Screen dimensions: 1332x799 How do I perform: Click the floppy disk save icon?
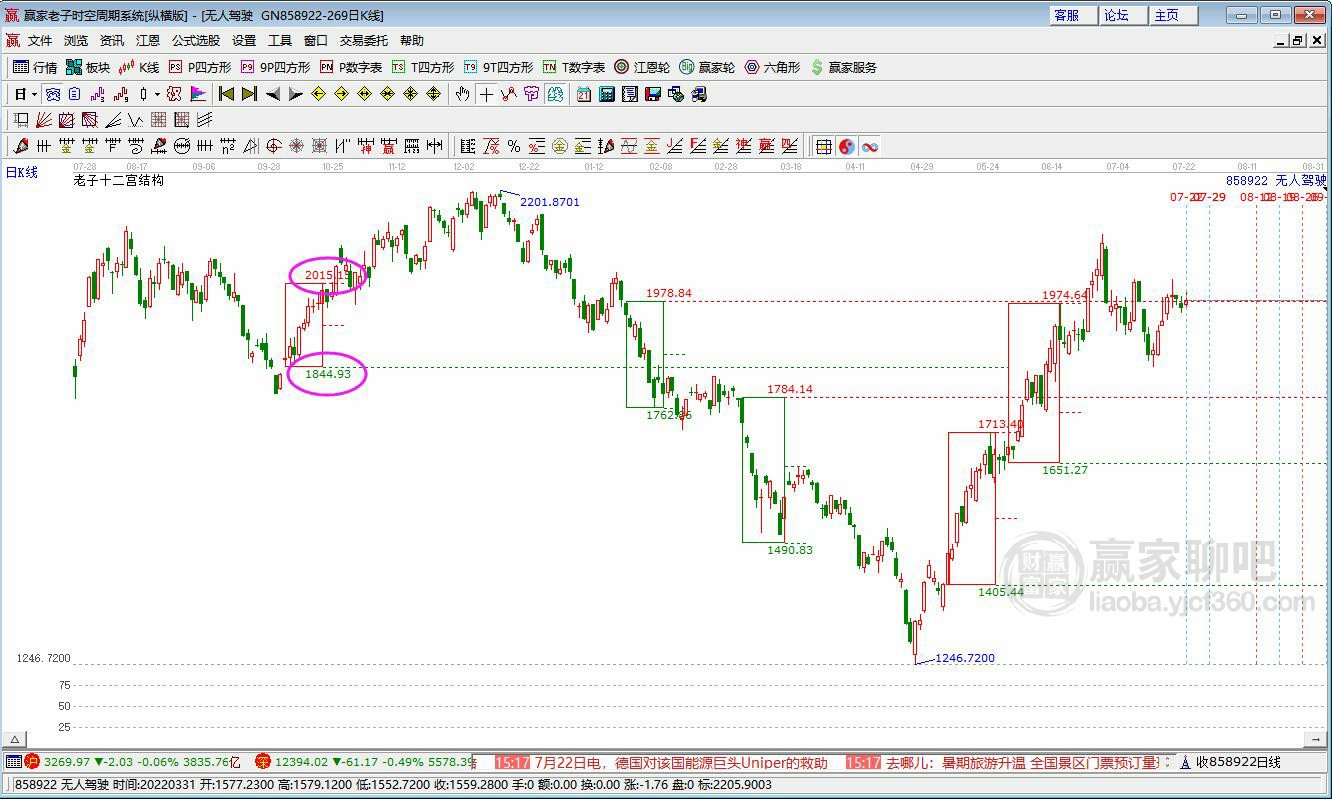point(653,94)
